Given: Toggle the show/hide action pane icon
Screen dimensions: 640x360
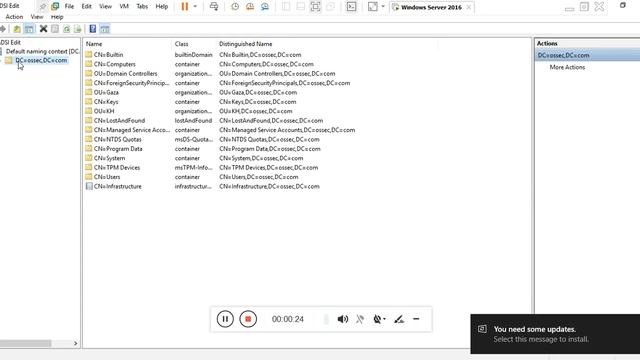Looking at the screenshot, I should click(x=105, y=29).
